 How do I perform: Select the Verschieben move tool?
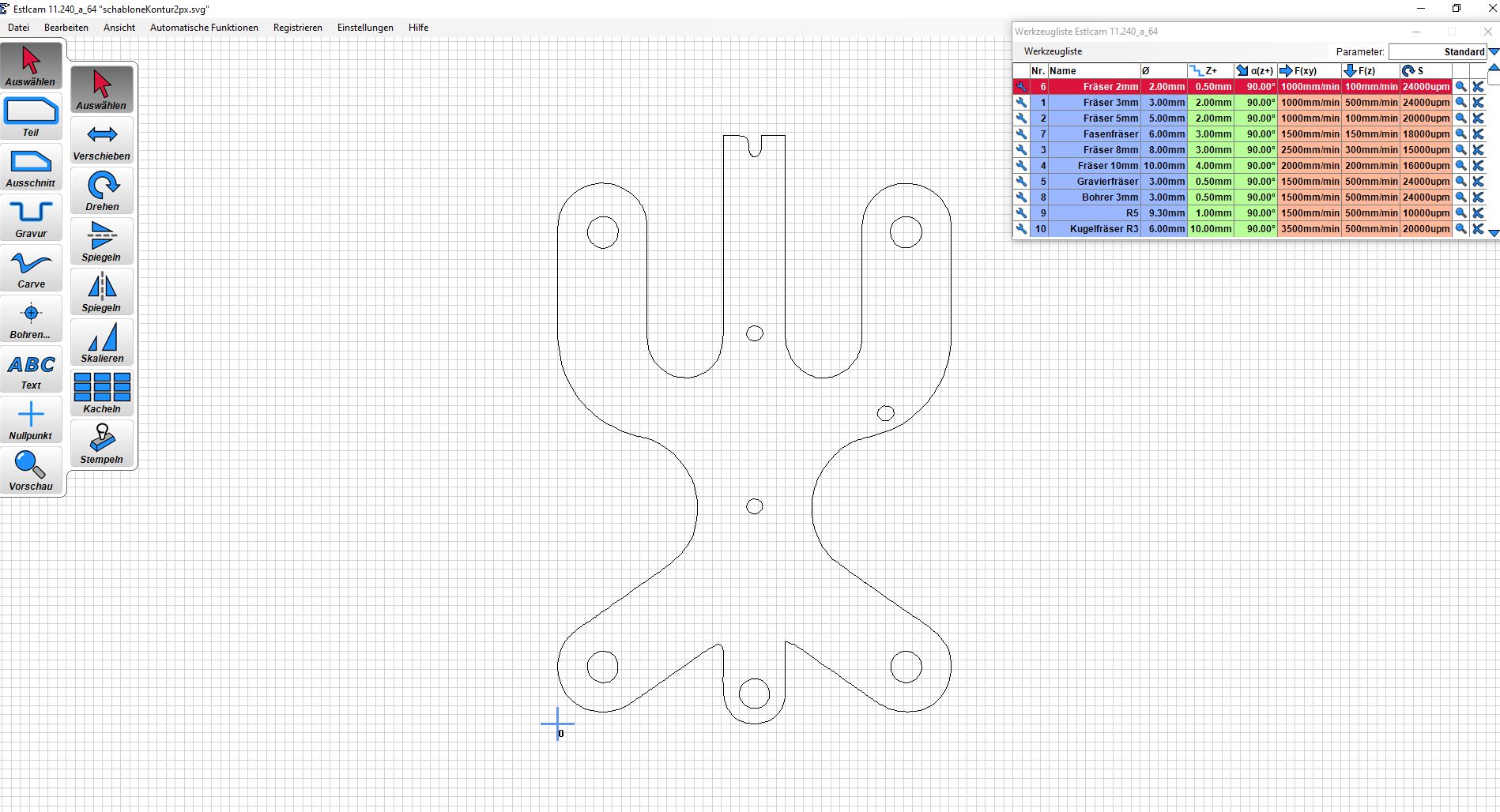click(x=102, y=141)
